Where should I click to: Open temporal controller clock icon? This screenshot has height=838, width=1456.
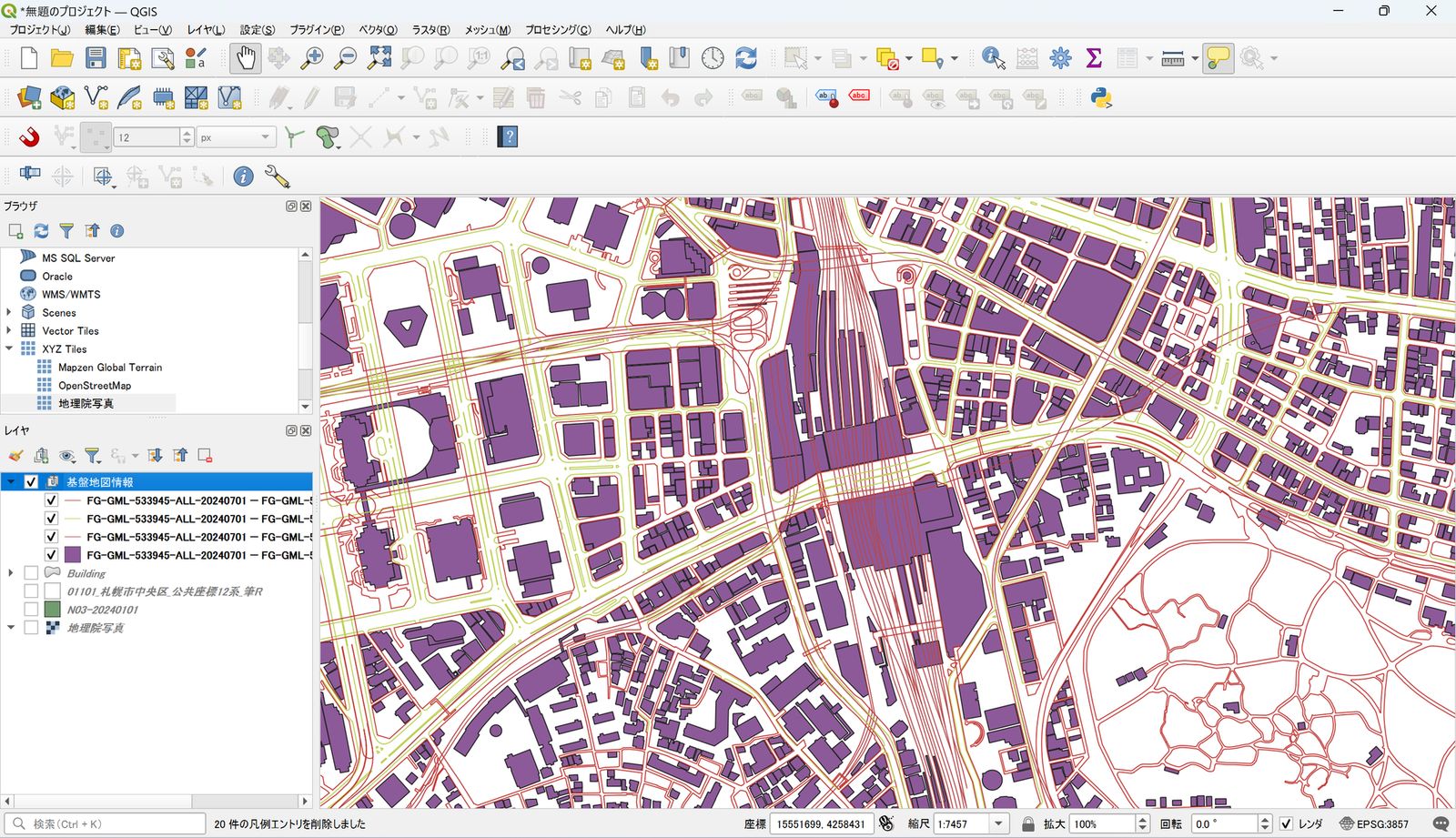713,58
